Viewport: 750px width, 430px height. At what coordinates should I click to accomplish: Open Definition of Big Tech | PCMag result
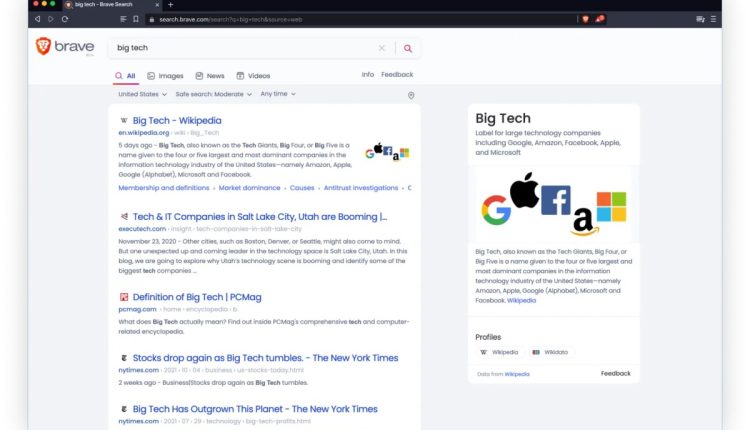pyautogui.click(x=197, y=297)
